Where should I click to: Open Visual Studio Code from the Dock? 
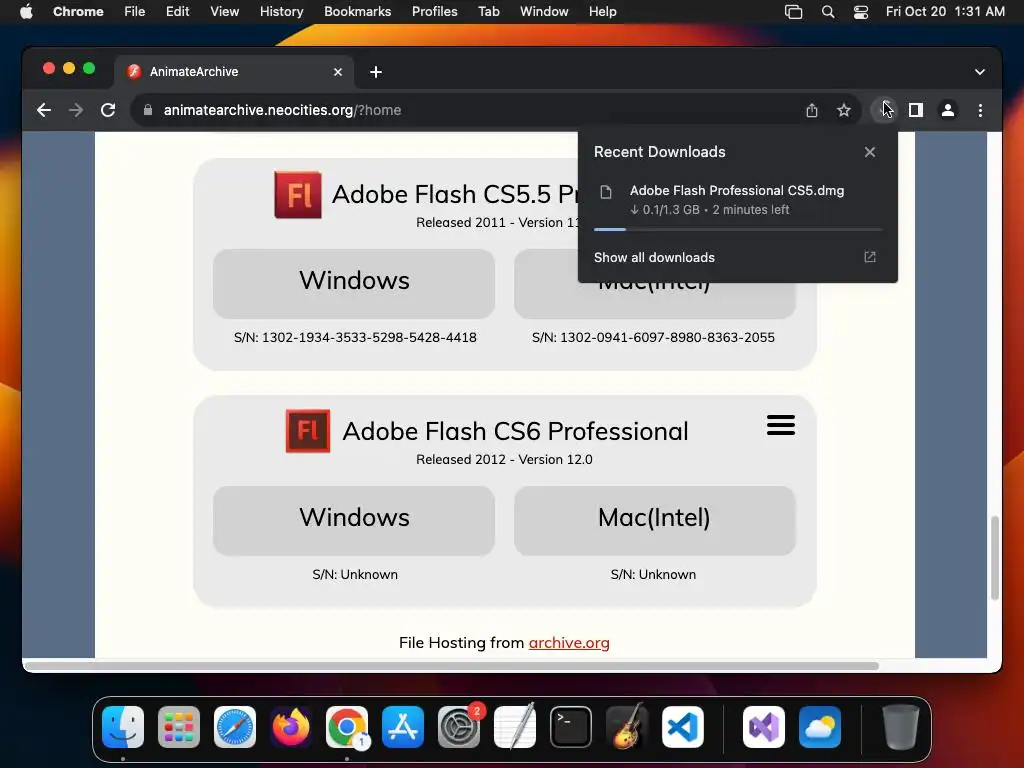(x=682, y=727)
